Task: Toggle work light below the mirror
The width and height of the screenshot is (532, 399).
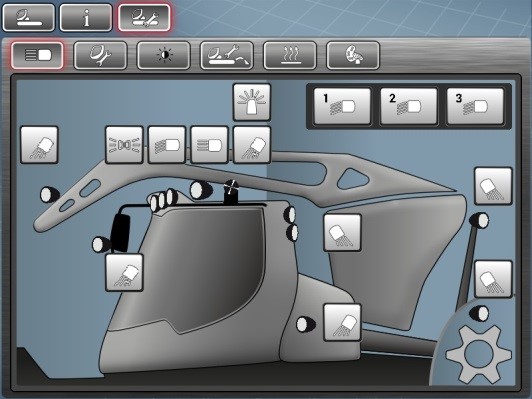Action: tap(124, 272)
